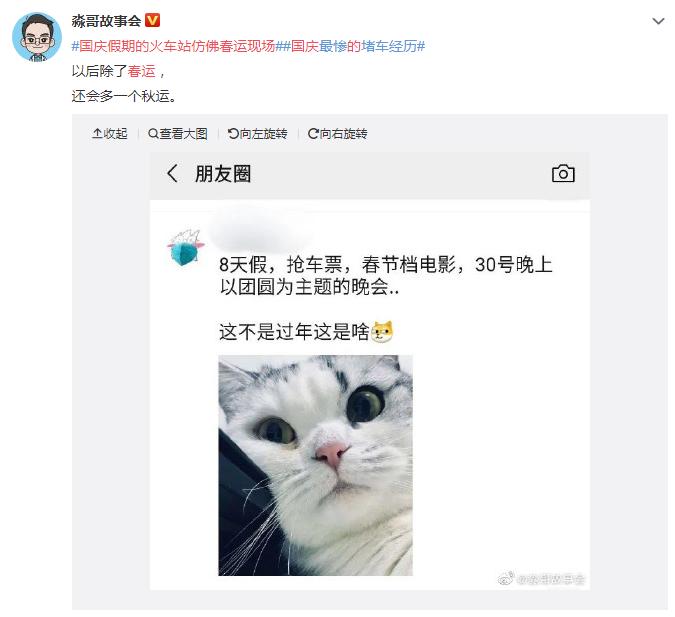Click the 朋友圈 title text
This screenshot has height=617, width=675.
[x=223, y=174]
